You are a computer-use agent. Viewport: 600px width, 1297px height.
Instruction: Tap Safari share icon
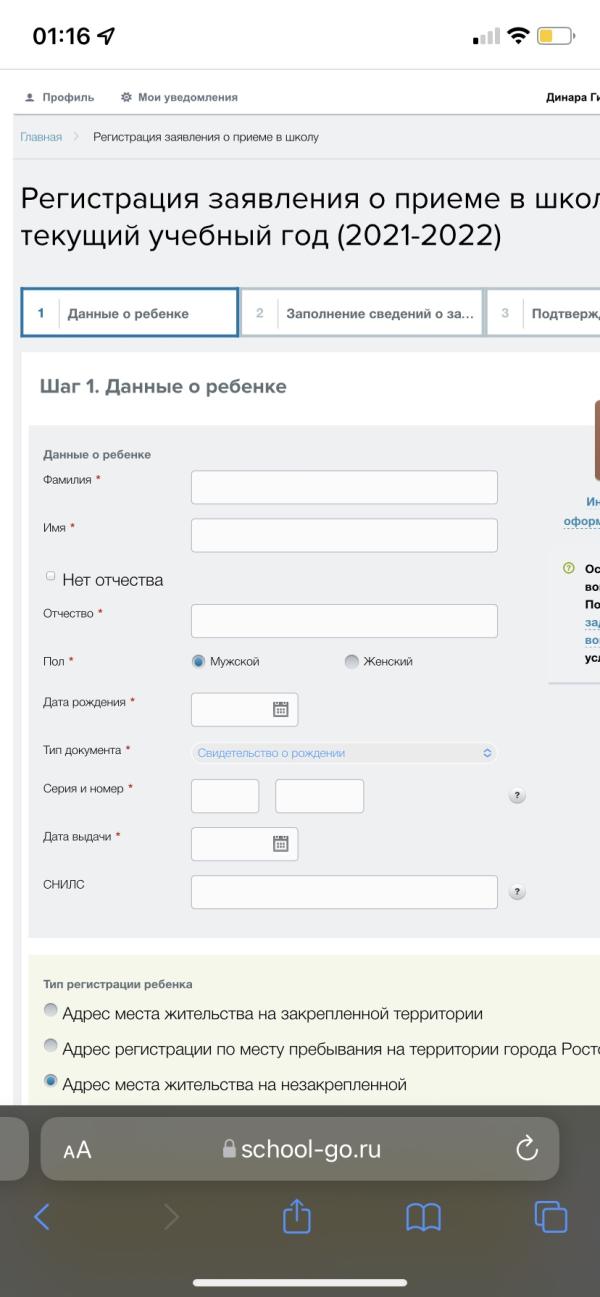(x=298, y=1215)
